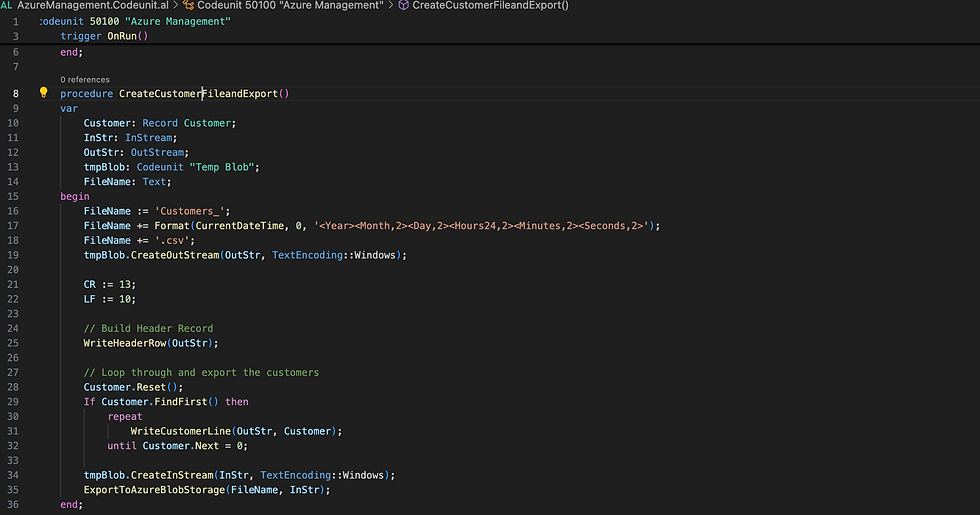The height and width of the screenshot is (515, 980).
Task: Click the method cube icon in breadcrumb
Action: click(404, 5)
